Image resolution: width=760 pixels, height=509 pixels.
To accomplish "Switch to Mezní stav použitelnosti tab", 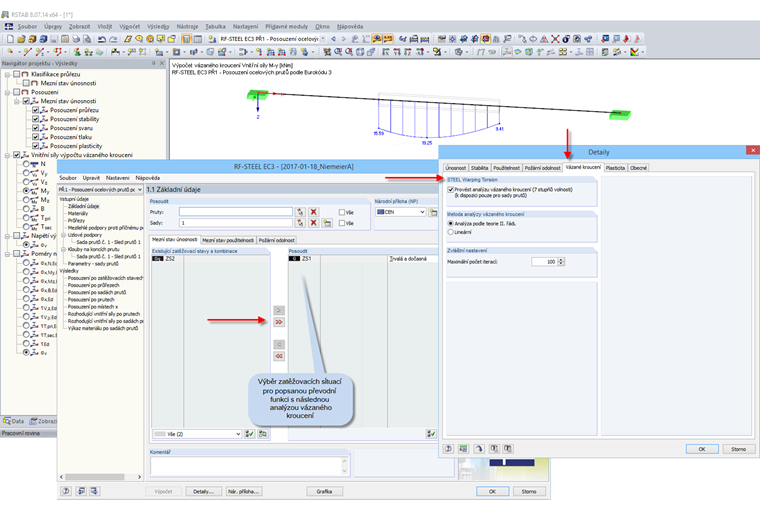I will [228, 240].
